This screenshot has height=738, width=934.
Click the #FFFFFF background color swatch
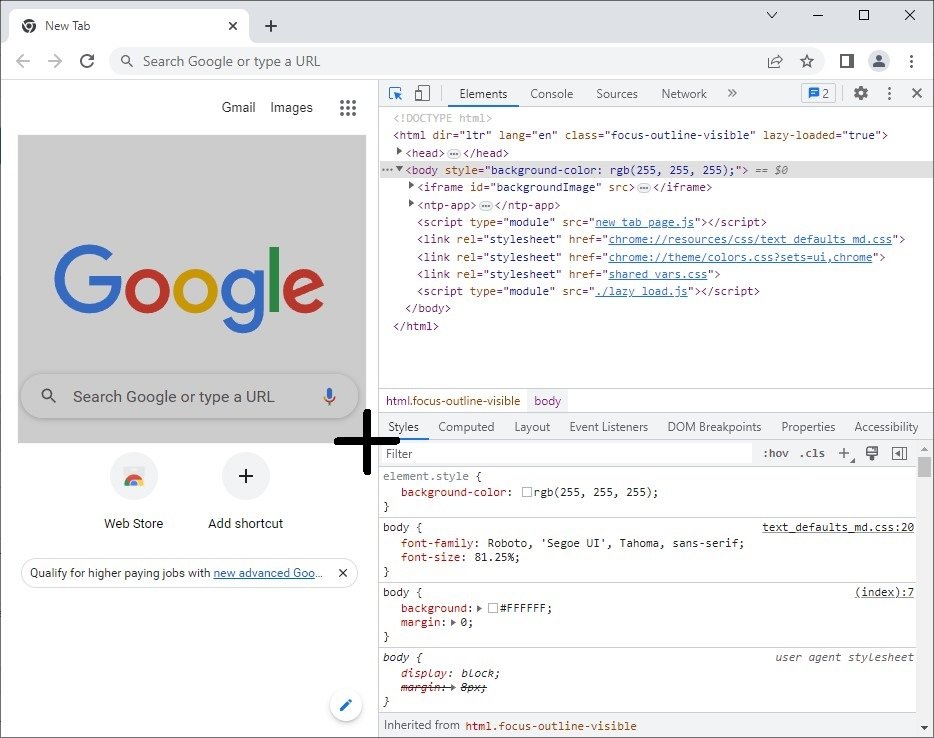click(x=493, y=608)
